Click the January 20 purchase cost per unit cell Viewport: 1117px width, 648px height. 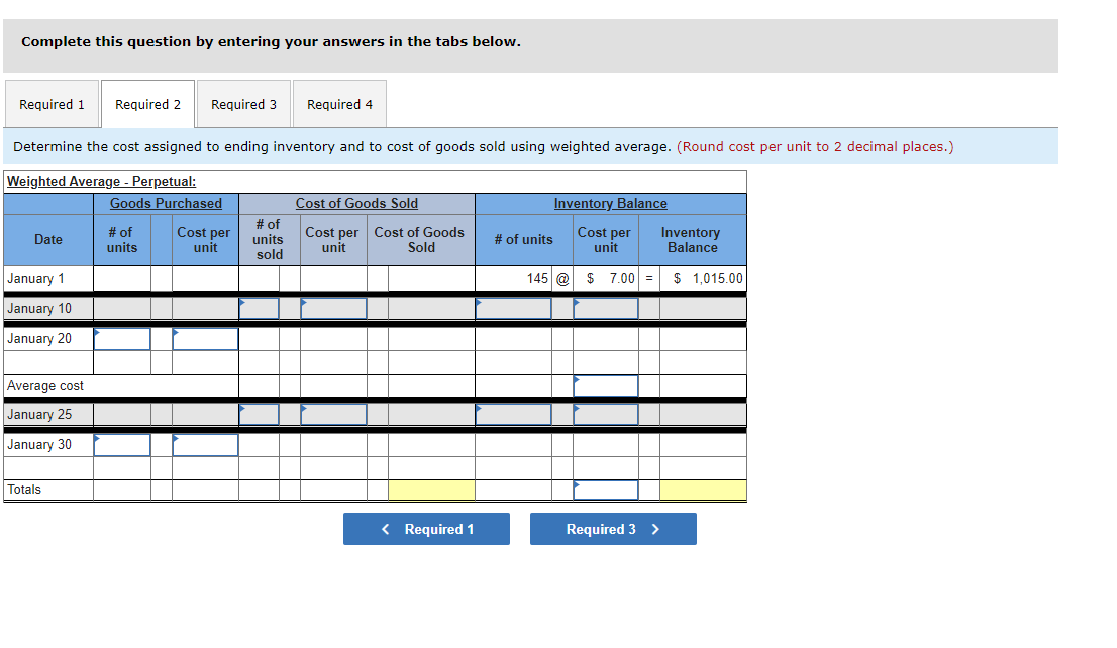pyautogui.click(x=205, y=338)
